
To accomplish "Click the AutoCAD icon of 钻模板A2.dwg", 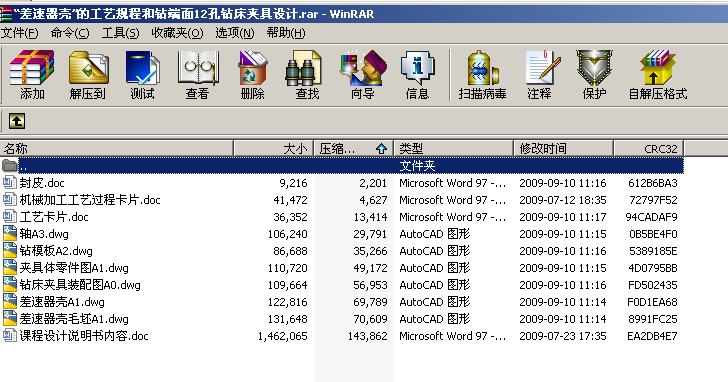I will click(9, 251).
